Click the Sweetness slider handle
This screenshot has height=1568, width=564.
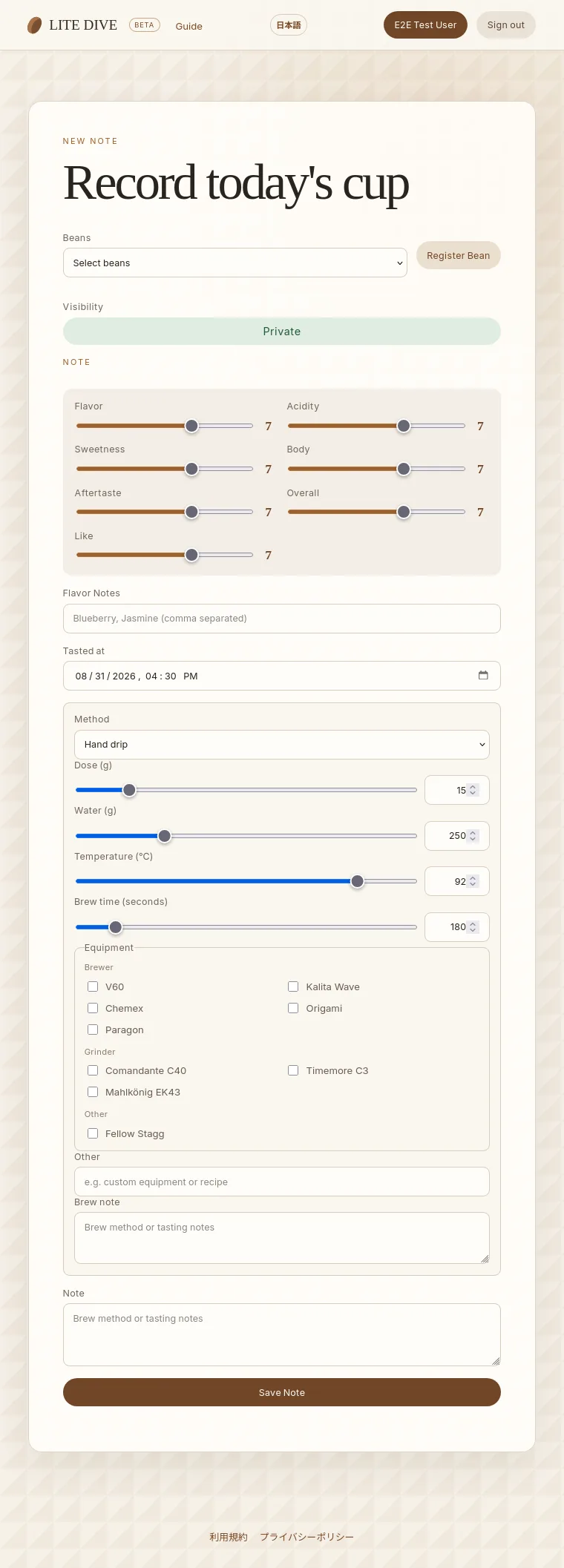[191, 469]
